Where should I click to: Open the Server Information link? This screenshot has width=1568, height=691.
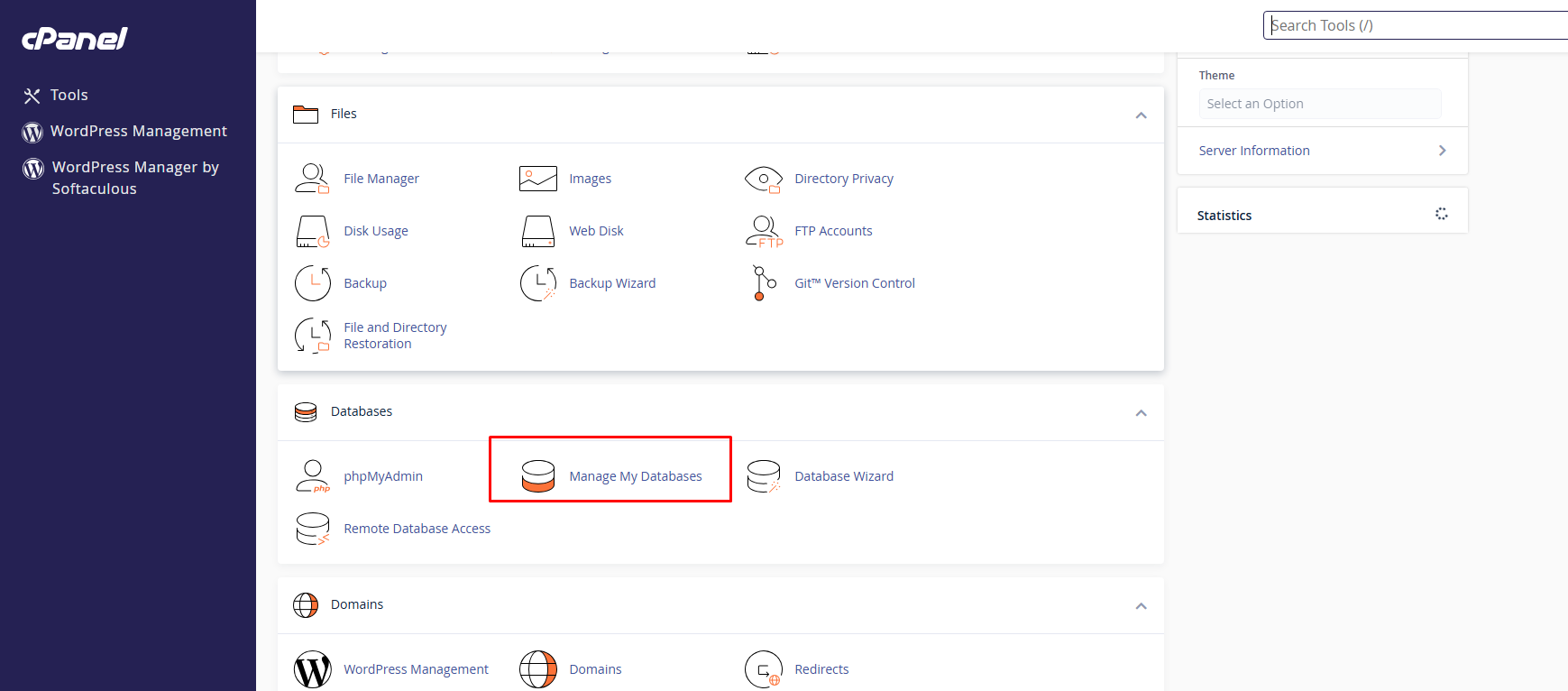point(1254,151)
